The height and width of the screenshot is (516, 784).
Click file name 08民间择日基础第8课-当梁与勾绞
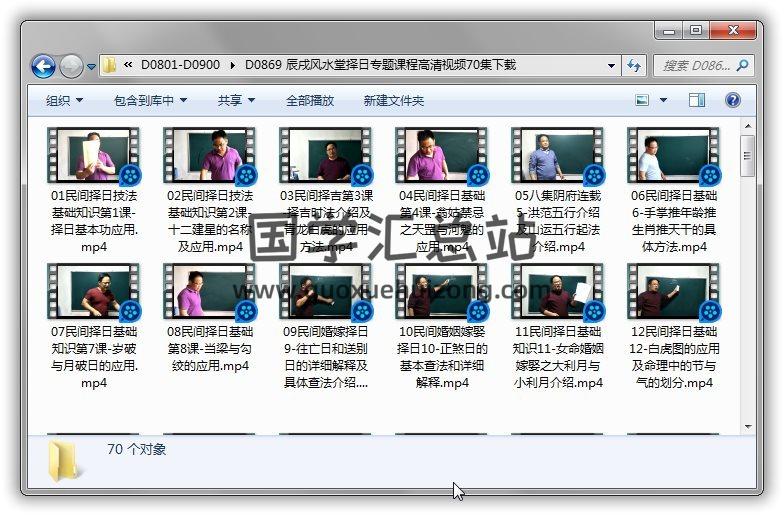(210, 348)
